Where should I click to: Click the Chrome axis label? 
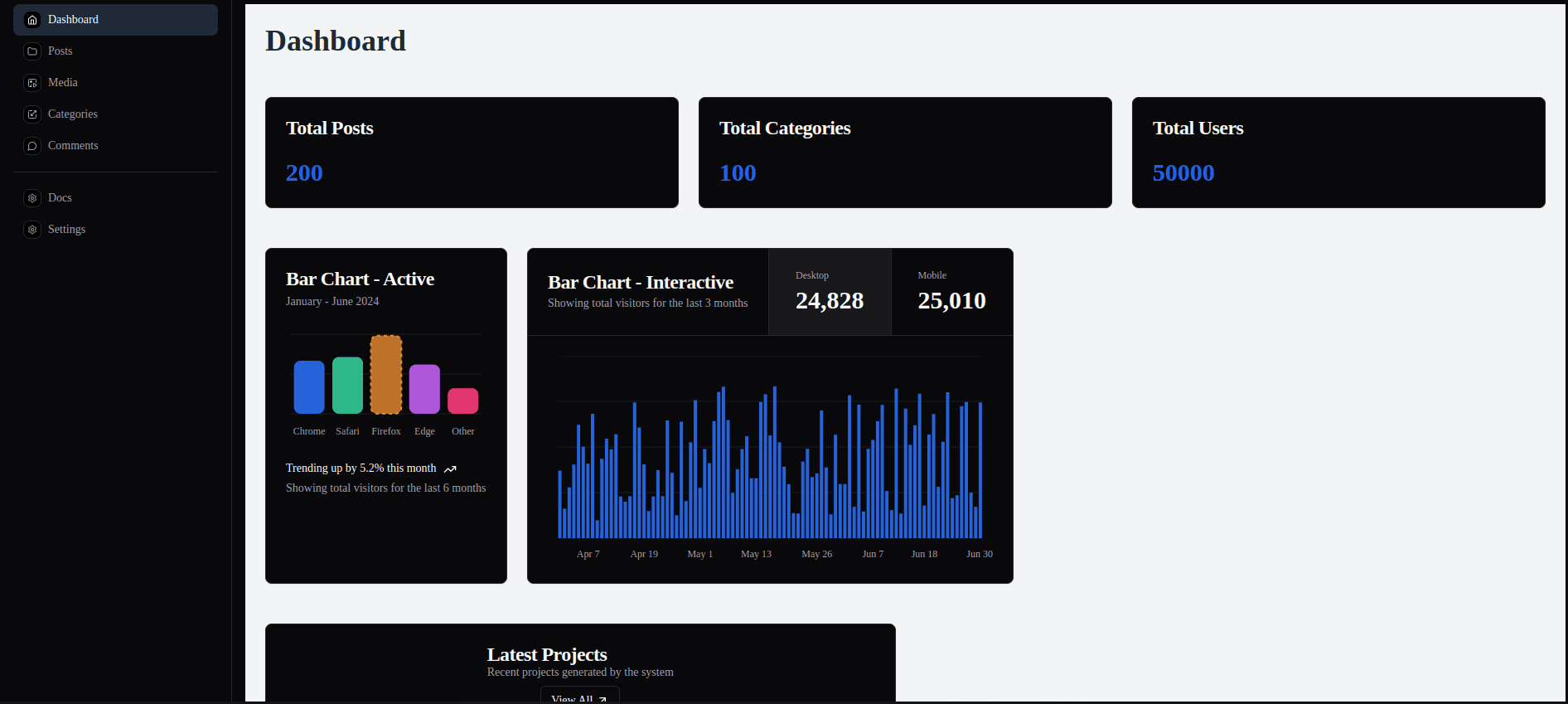(309, 431)
